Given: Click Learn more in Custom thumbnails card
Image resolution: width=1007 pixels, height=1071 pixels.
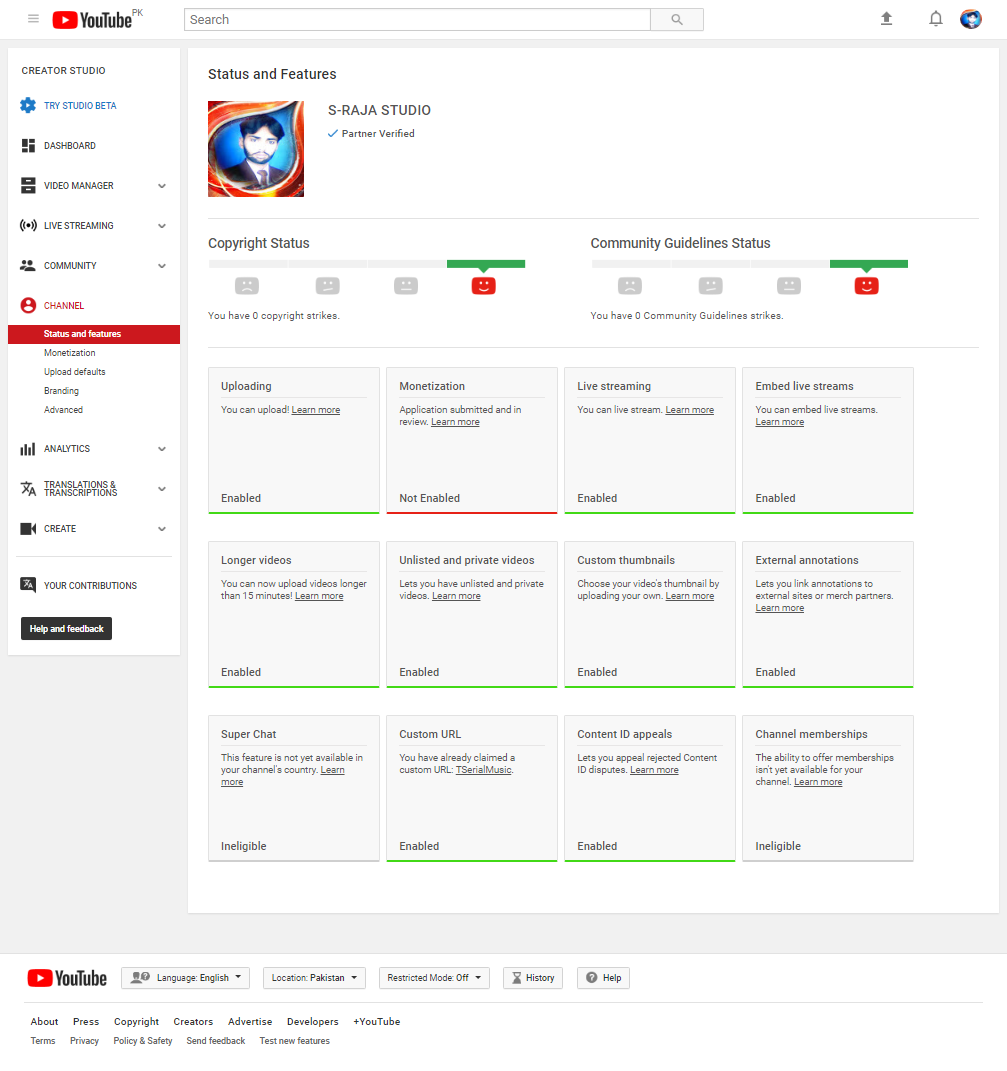Looking at the screenshot, I should (x=689, y=596).
